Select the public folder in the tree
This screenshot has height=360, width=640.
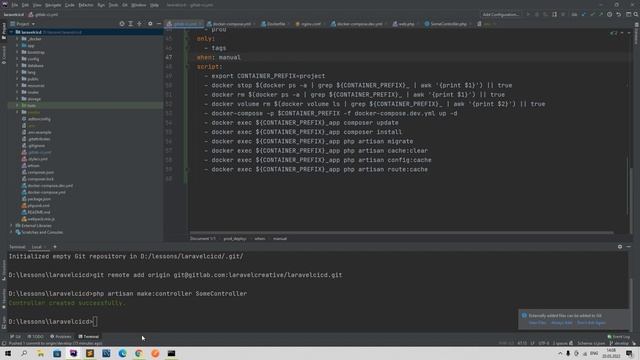(33, 79)
